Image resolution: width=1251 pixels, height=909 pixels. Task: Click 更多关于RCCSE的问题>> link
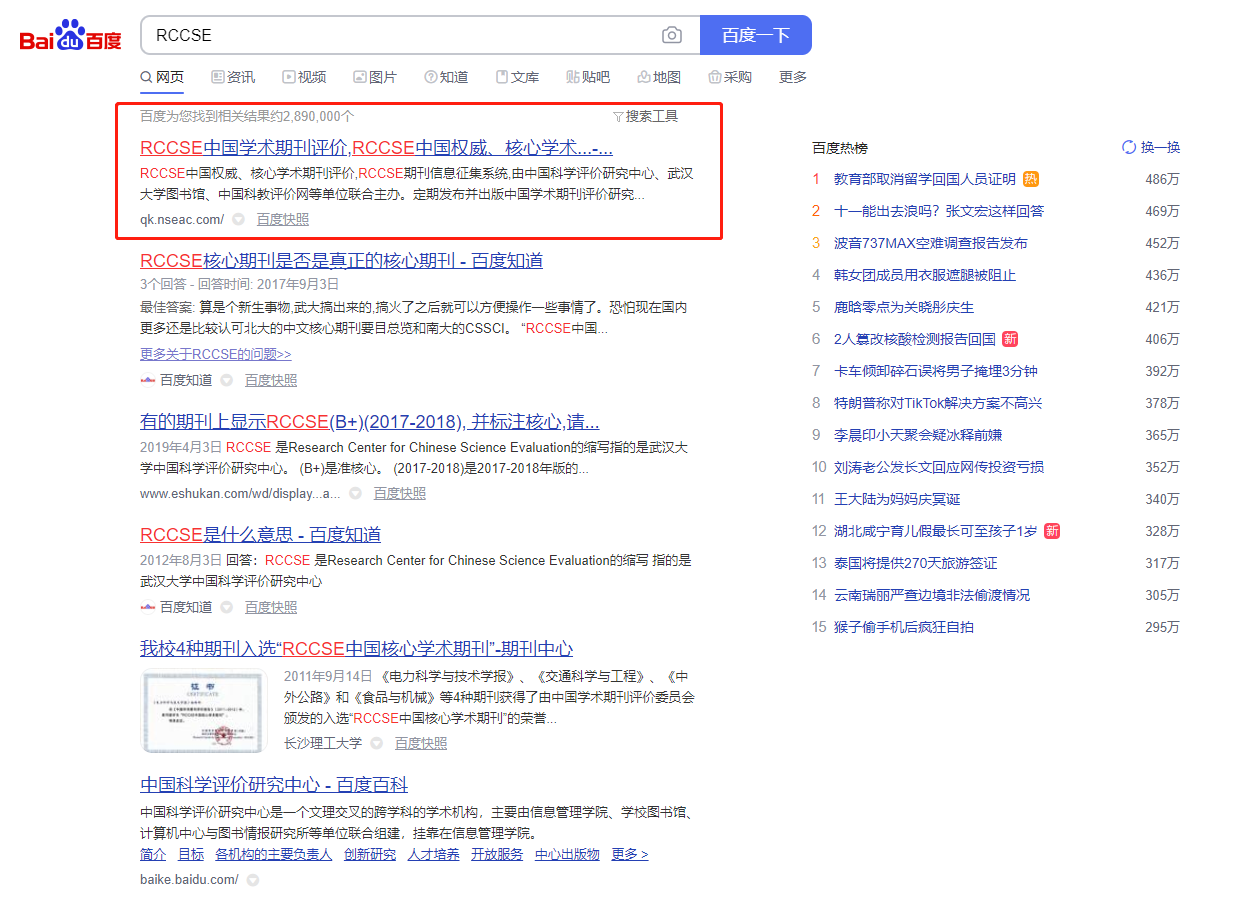[x=216, y=354]
